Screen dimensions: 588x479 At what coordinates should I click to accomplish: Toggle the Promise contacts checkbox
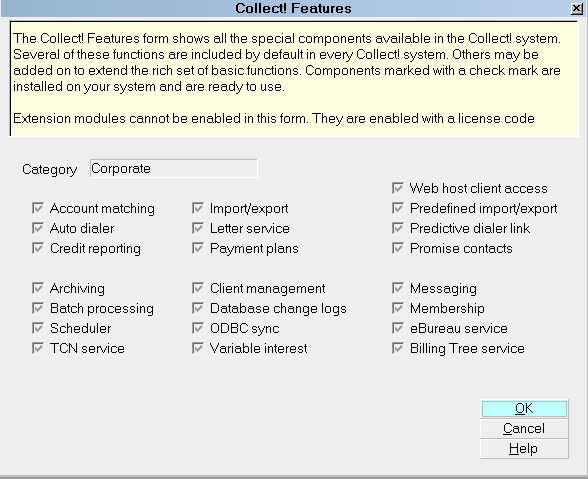pyautogui.click(x=398, y=248)
